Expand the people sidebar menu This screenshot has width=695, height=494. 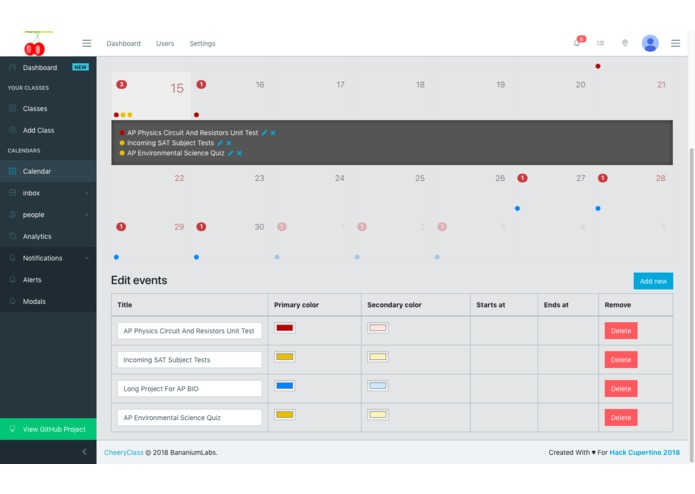(x=48, y=214)
